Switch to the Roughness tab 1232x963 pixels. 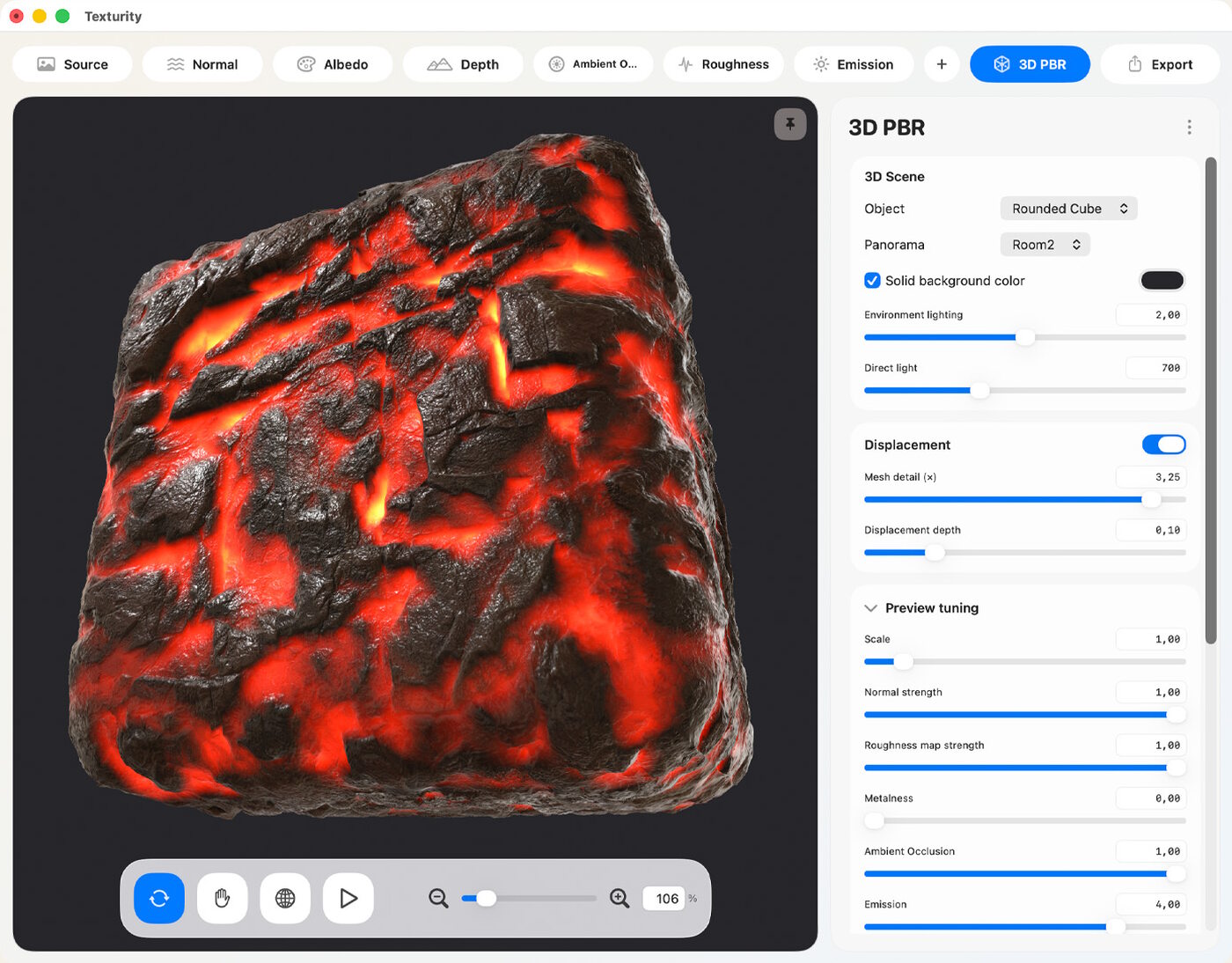(x=723, y=64)
